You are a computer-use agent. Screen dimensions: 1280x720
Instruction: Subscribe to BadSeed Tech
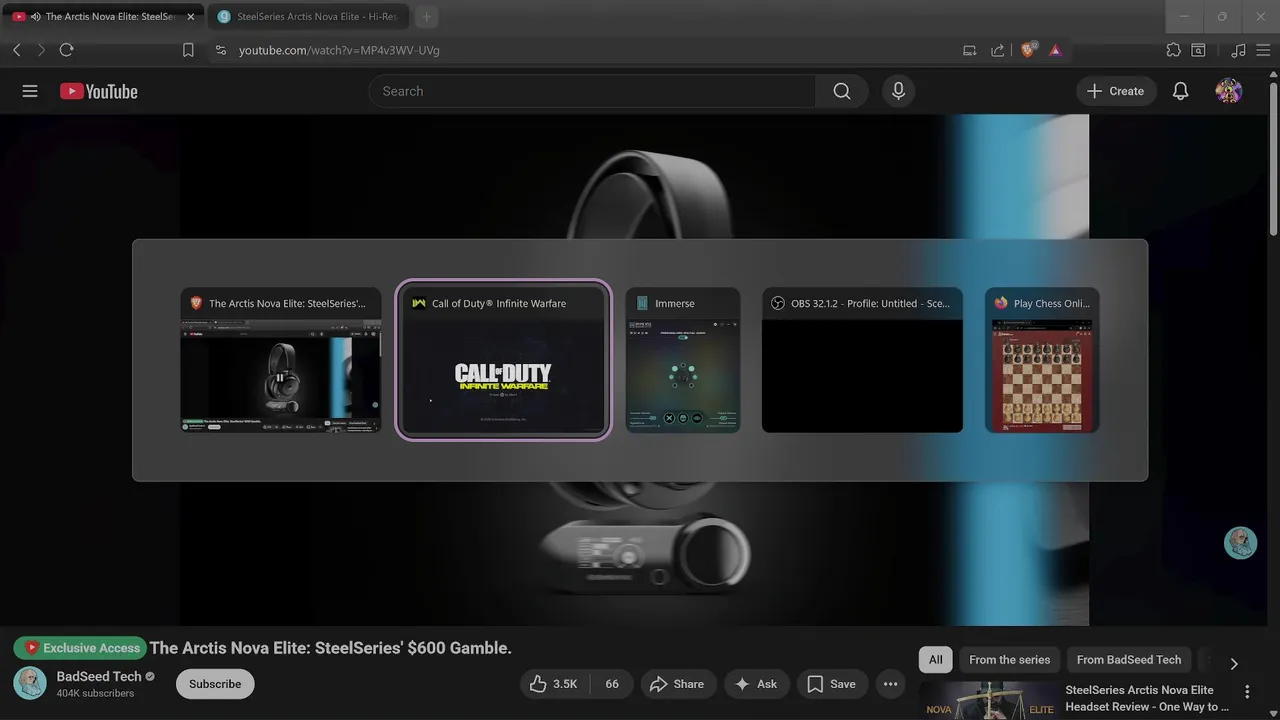point(215,684)
